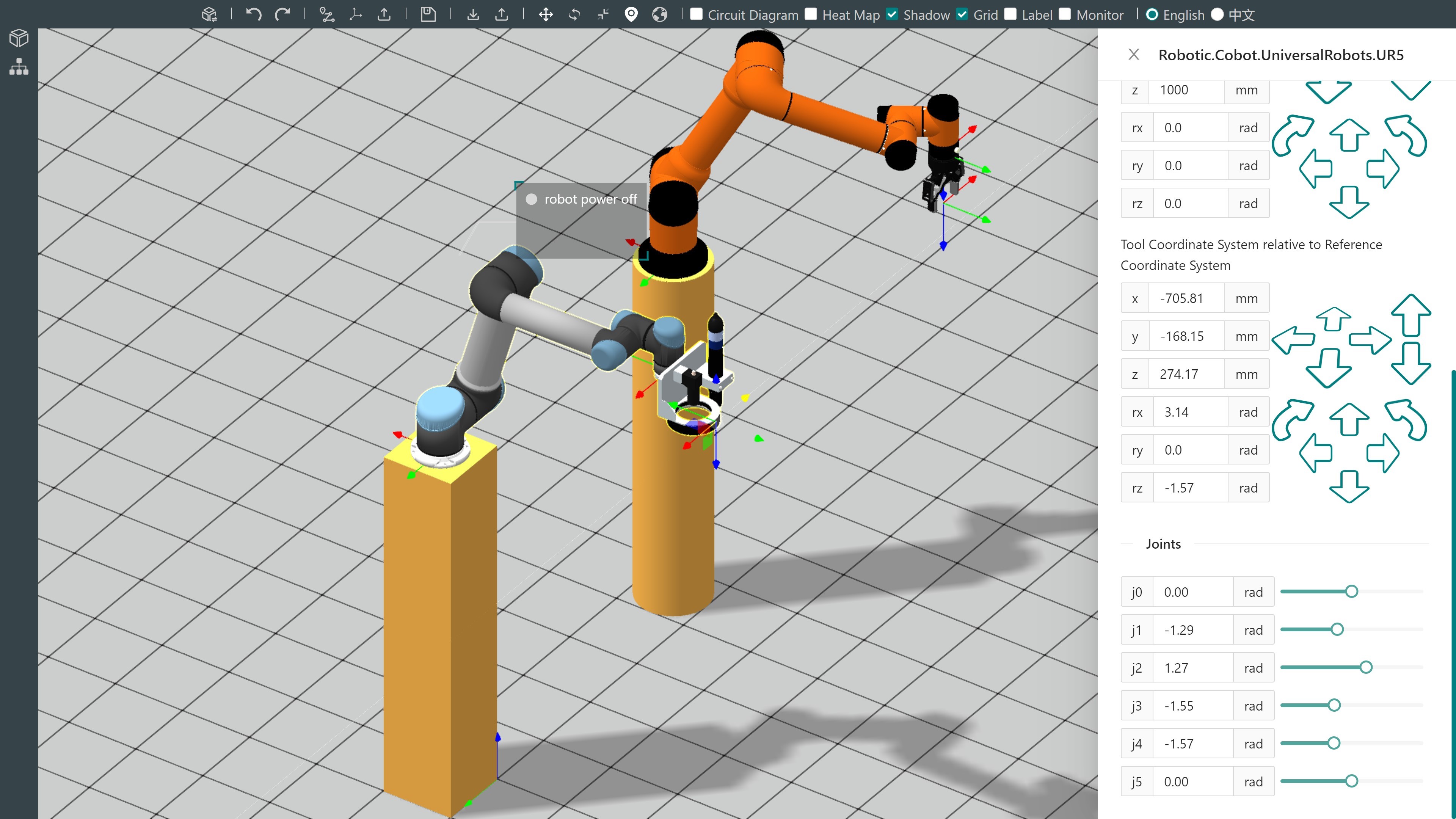Click the upload icon beside the axes tool
This screenshot has width=1456, height=819.
point(384,14)
